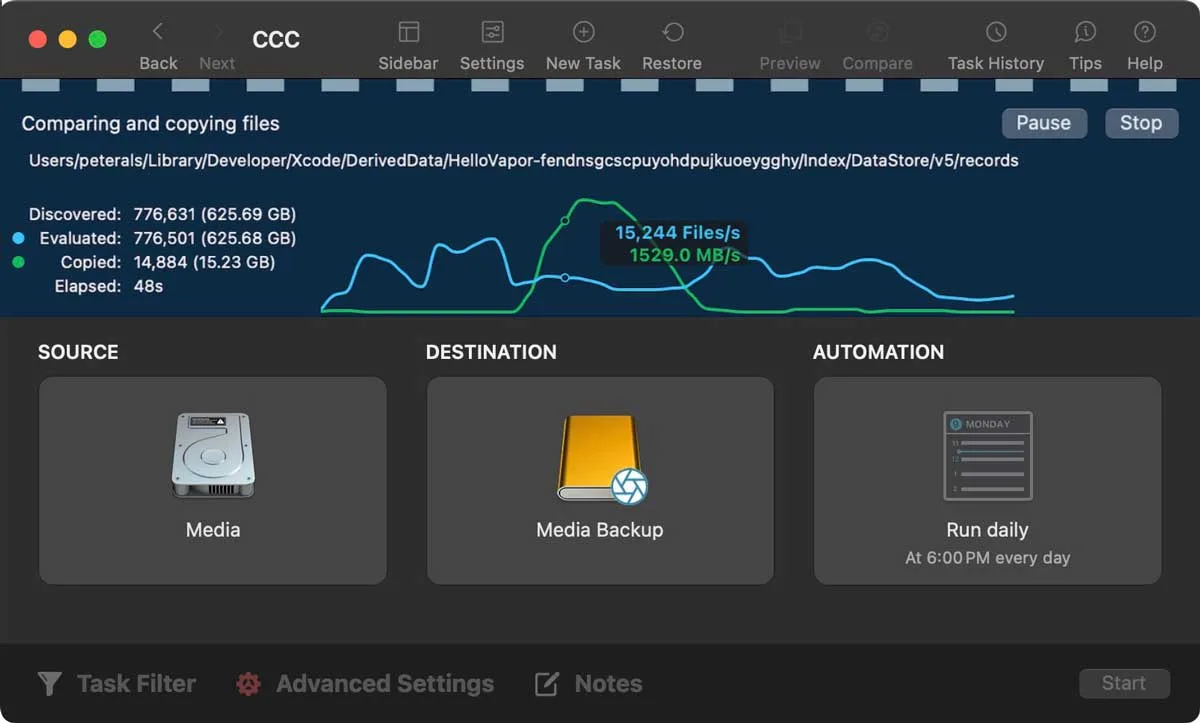
Task: Open Help from the toolbar
Action: [1145, 46]
